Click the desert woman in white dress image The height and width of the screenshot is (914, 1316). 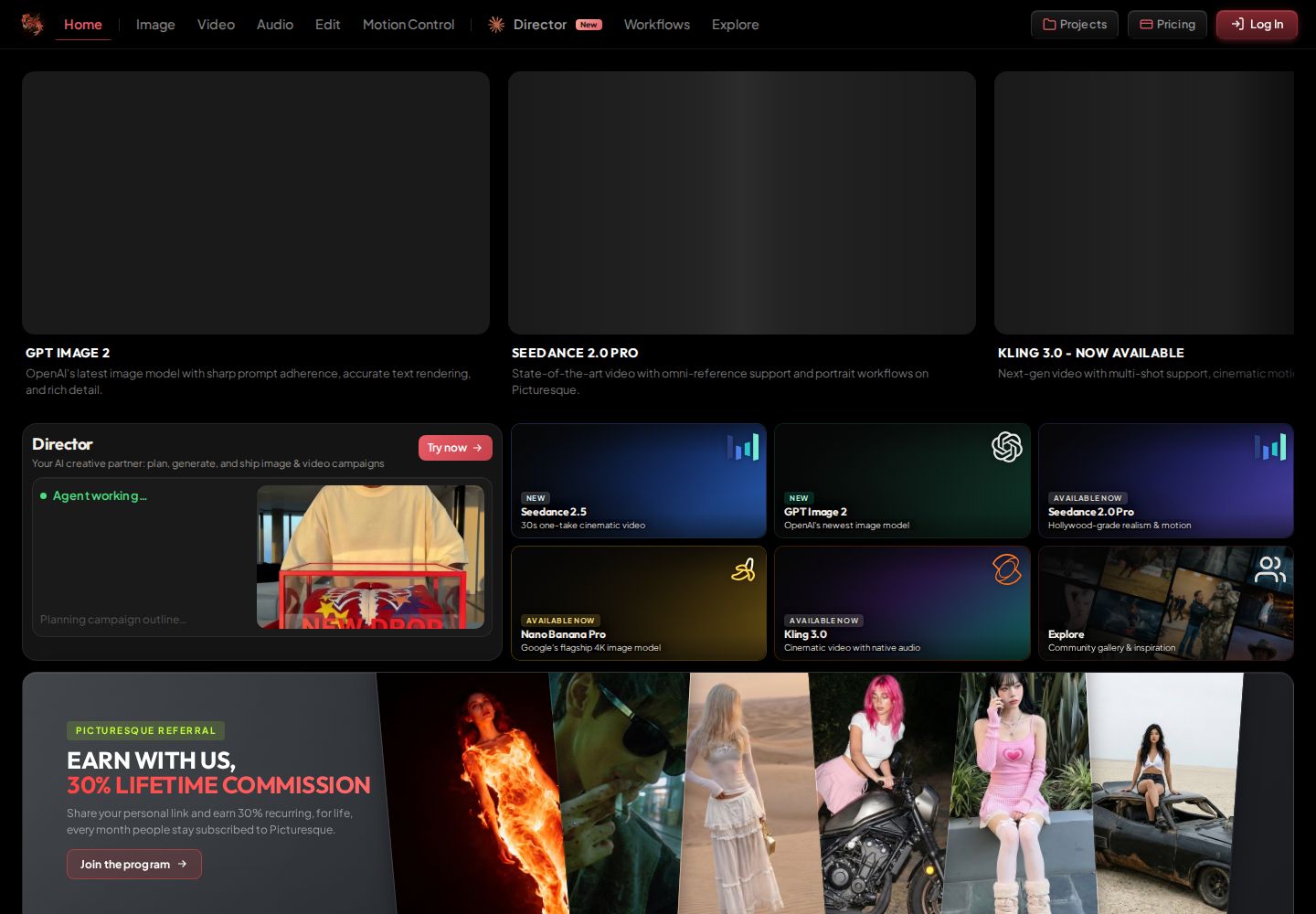[x=751, y=793]
